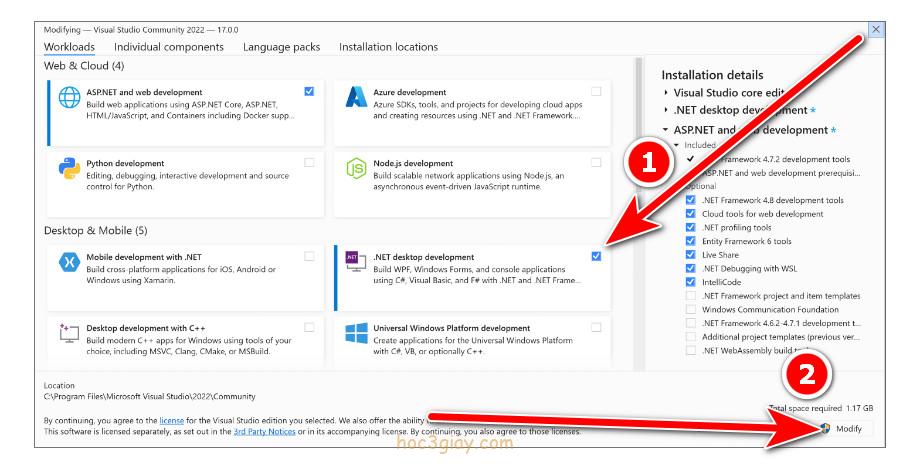Image resolution: width=911 pixels, height=464 pixels.
Task: Click the Universal Windows Platform icon
Action: click(356, 334)
